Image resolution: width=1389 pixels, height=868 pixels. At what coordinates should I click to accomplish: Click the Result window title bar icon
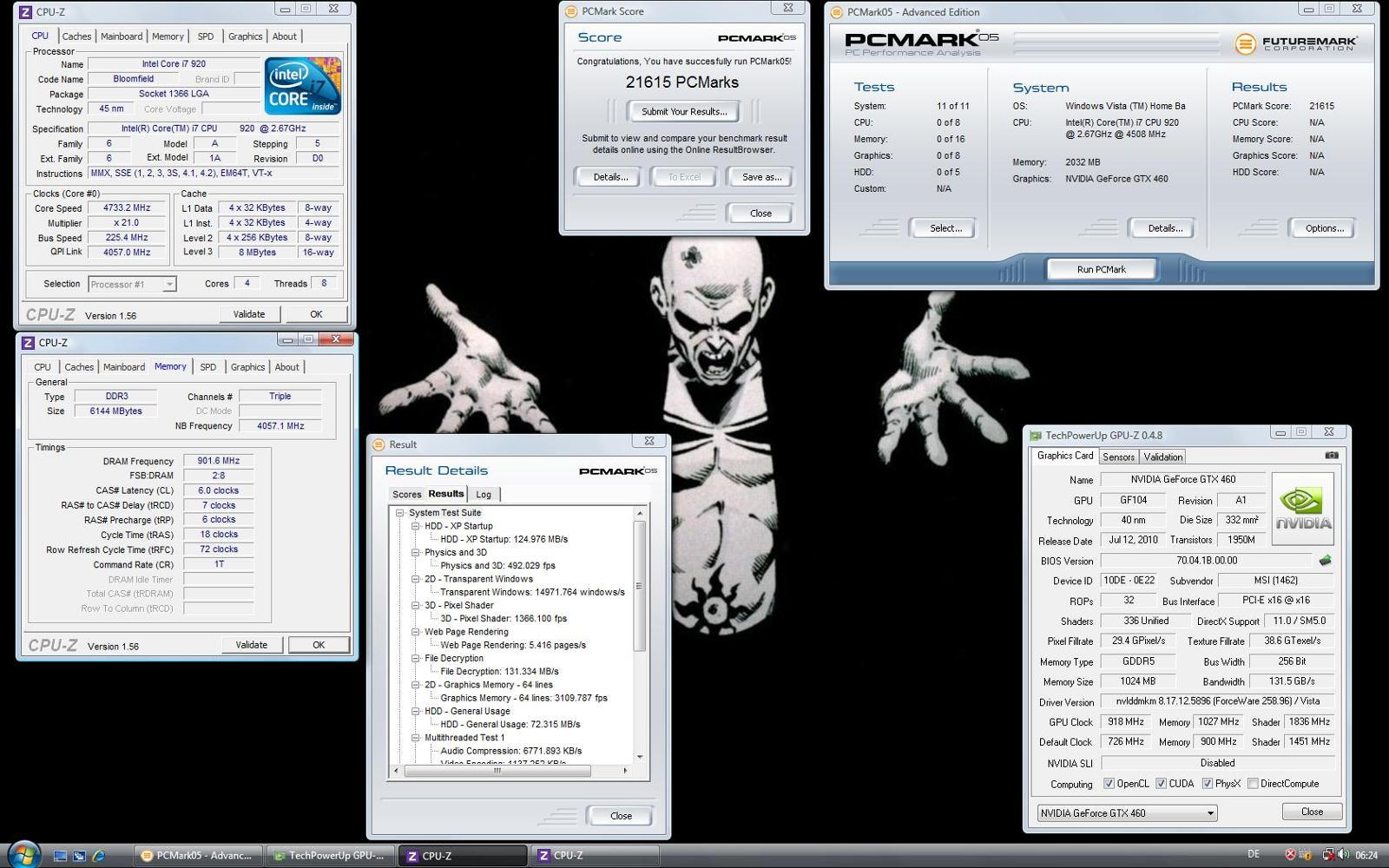[x=379, y=444]
